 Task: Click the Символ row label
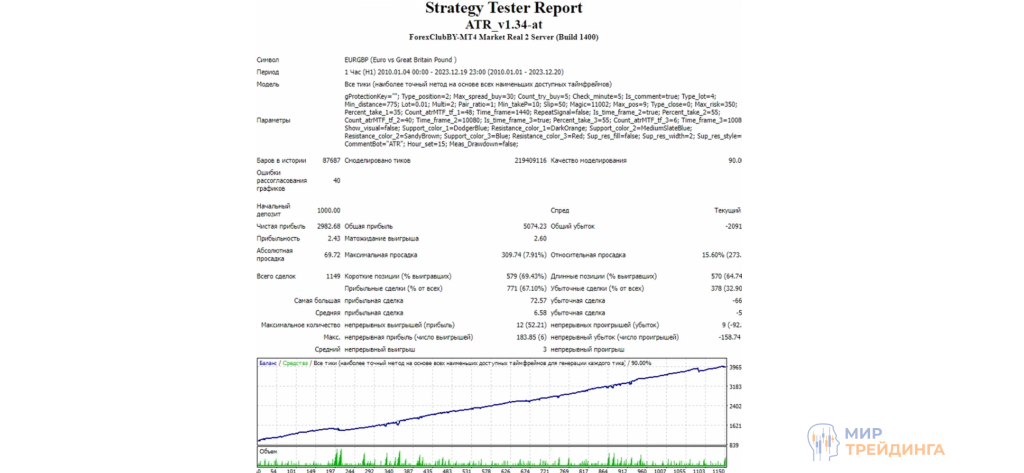click(x=268, y=59)
